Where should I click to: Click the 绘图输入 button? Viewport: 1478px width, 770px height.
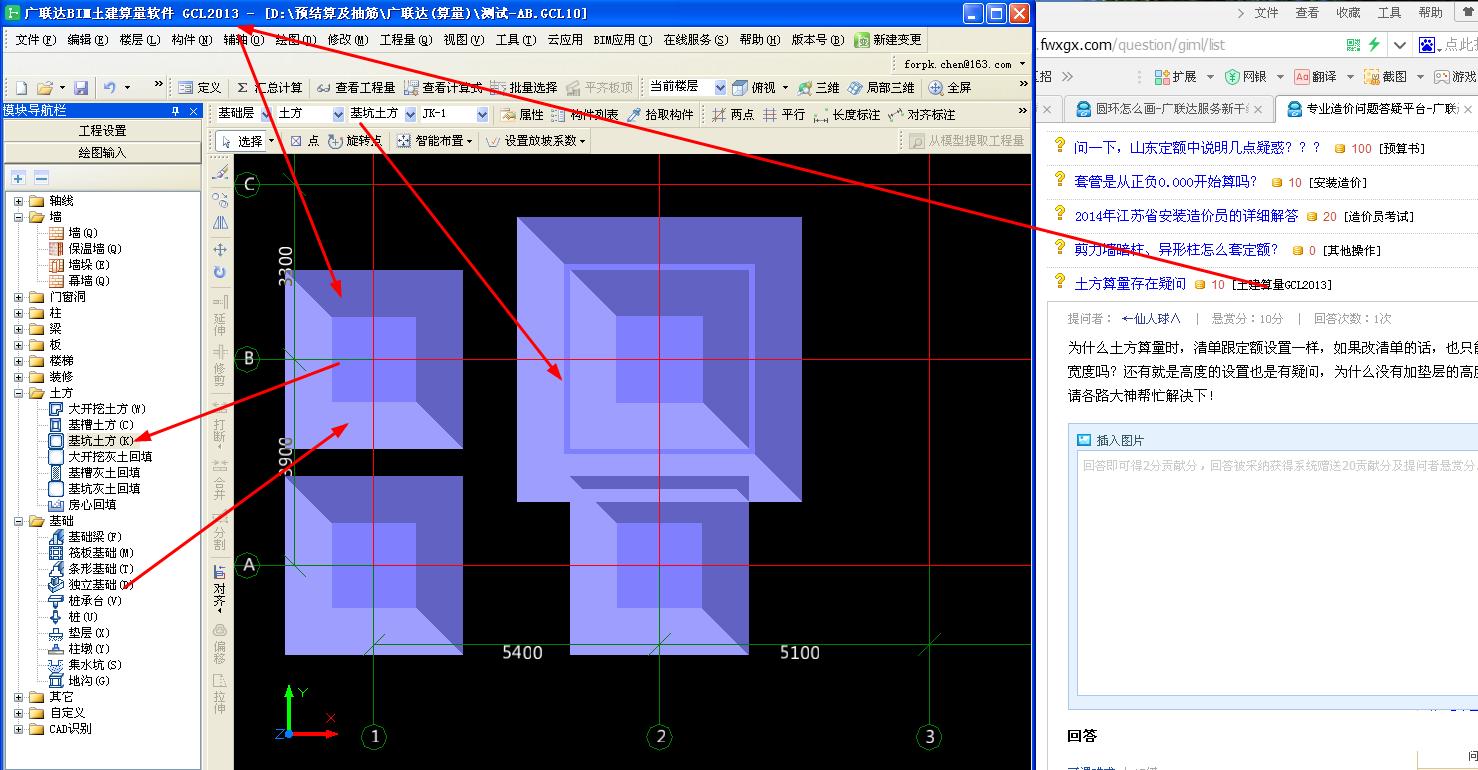[x=102, y=153]
